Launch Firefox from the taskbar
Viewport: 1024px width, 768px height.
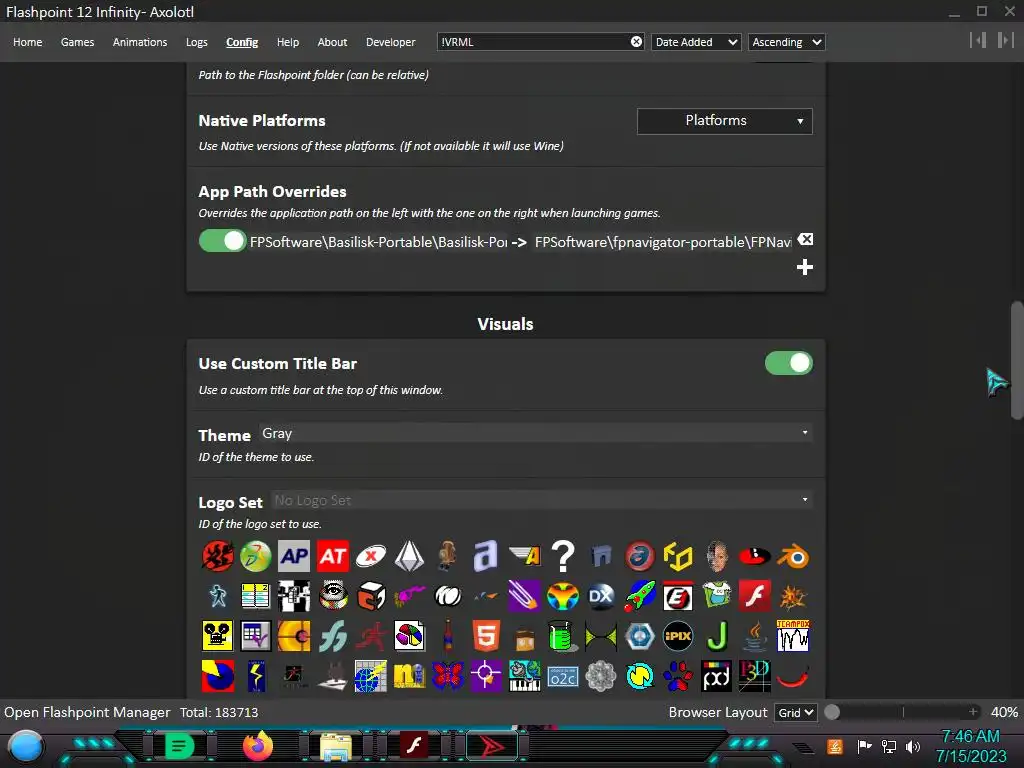[x=258, y=745]
